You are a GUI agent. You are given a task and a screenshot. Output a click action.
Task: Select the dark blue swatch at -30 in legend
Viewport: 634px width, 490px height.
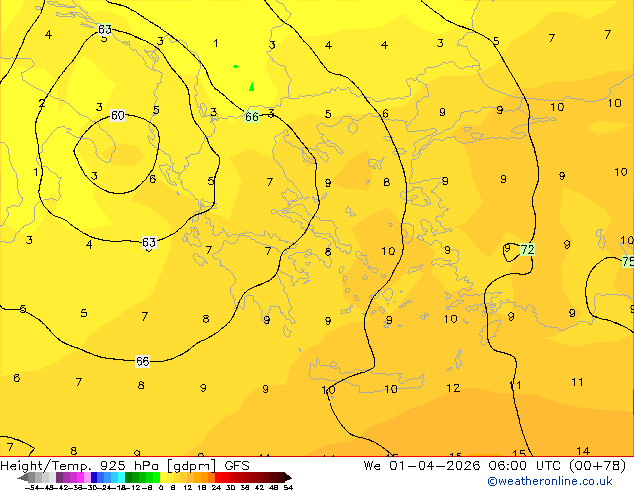(x=94, y=477)
